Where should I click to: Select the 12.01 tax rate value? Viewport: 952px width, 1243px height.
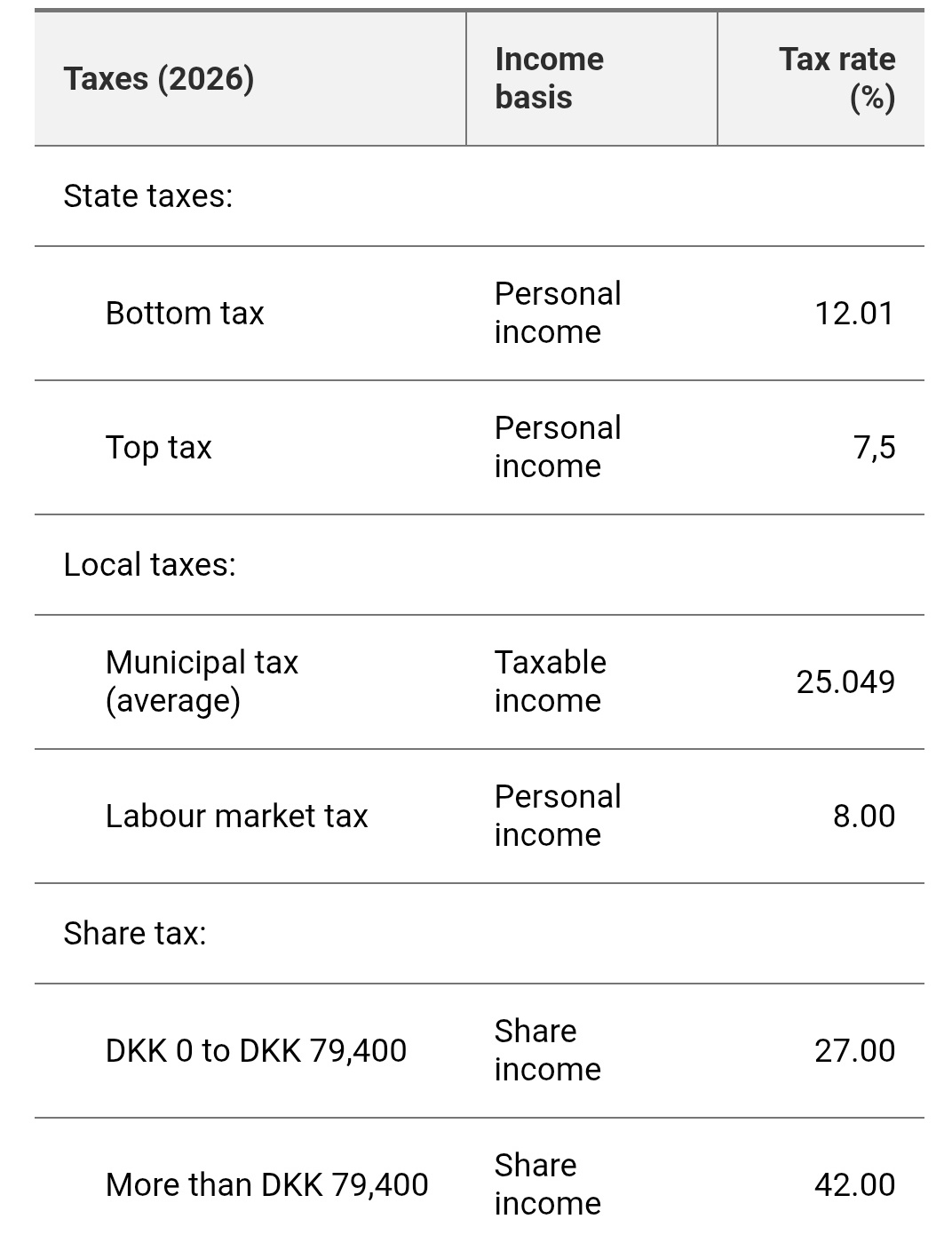click(x=853, y=314)
